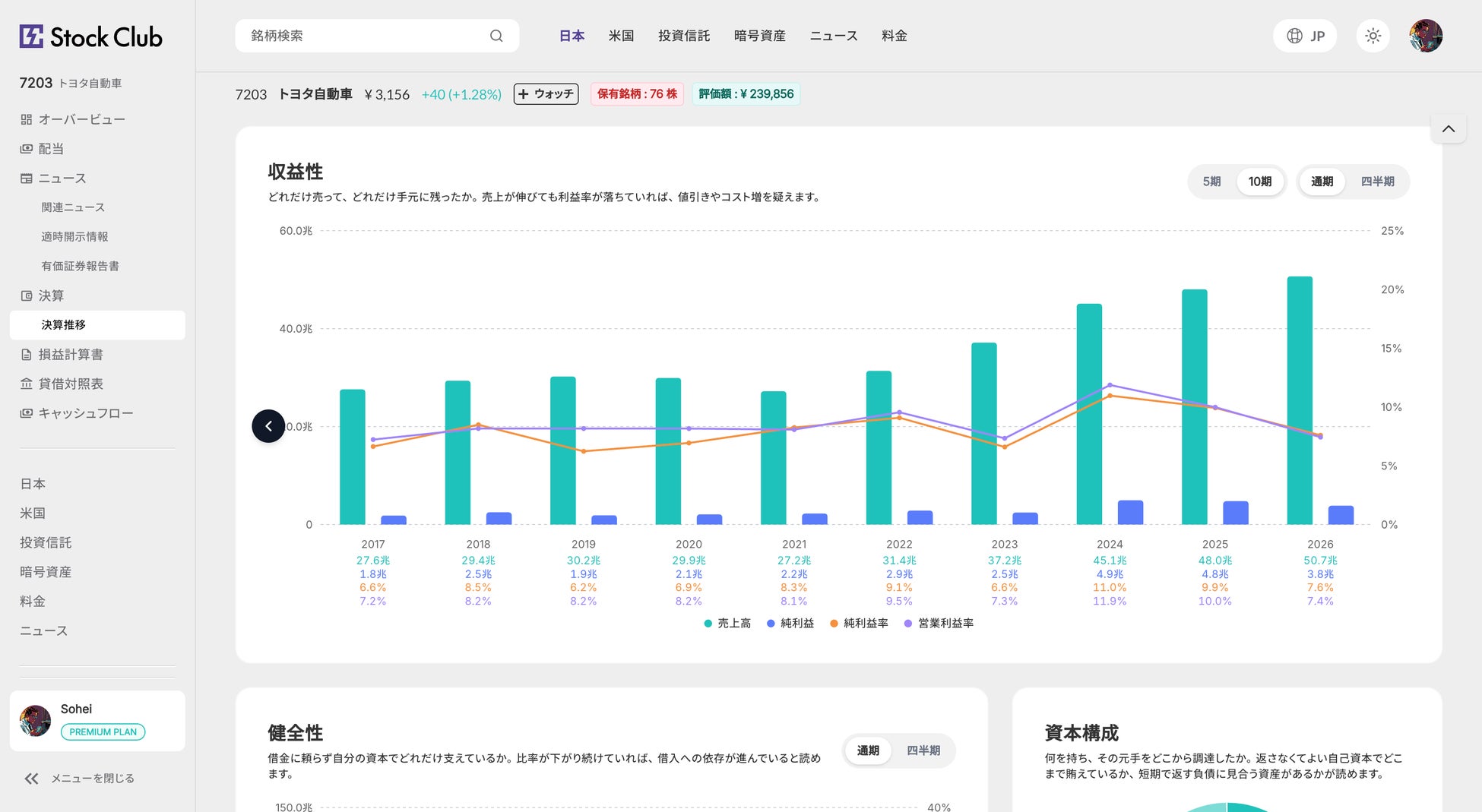Screen dimensions: 1482x812
Task: Expand the 決算 sidebar section
Action: (43, 295)
